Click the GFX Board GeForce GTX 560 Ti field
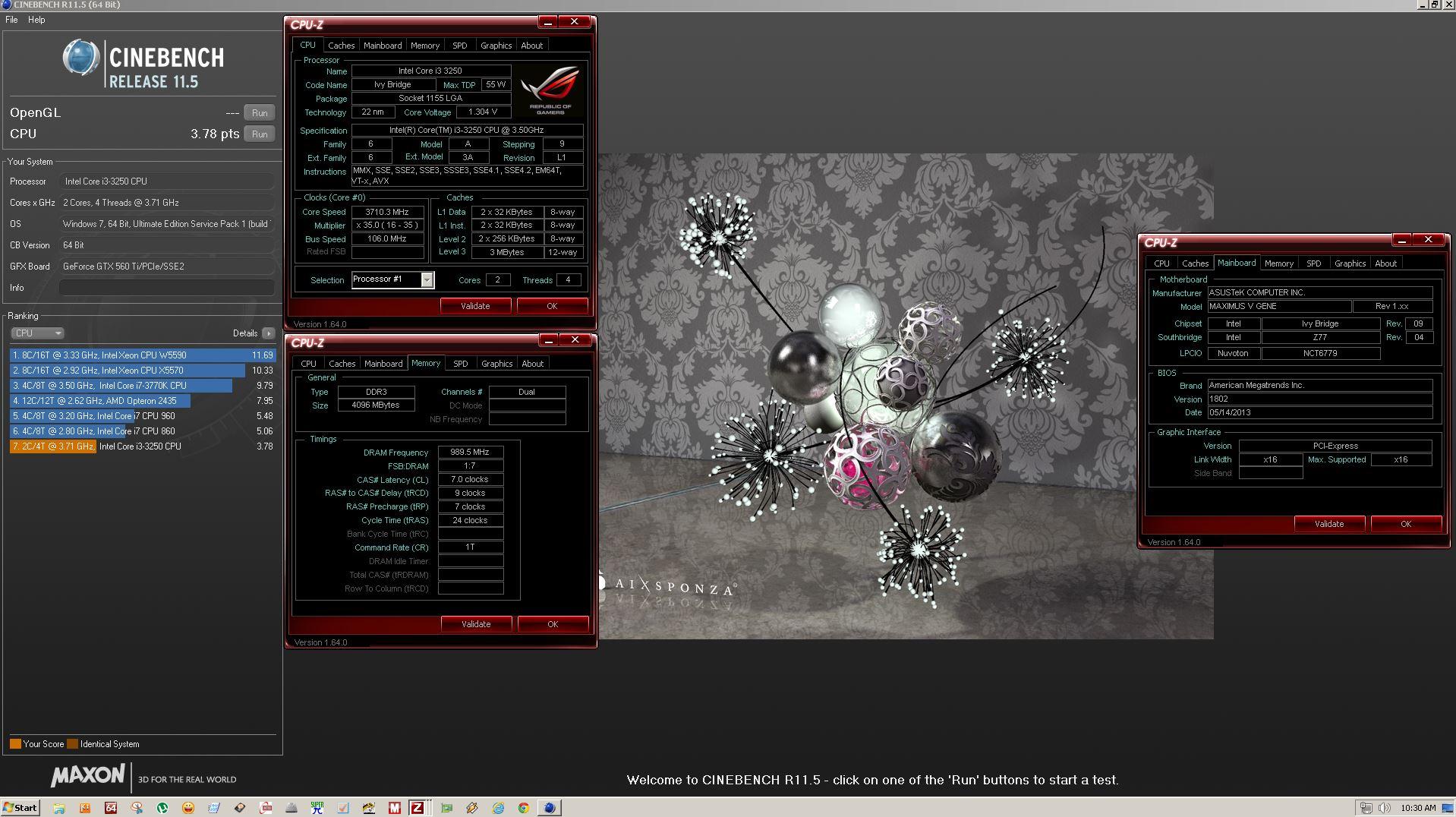 point(167,267)
